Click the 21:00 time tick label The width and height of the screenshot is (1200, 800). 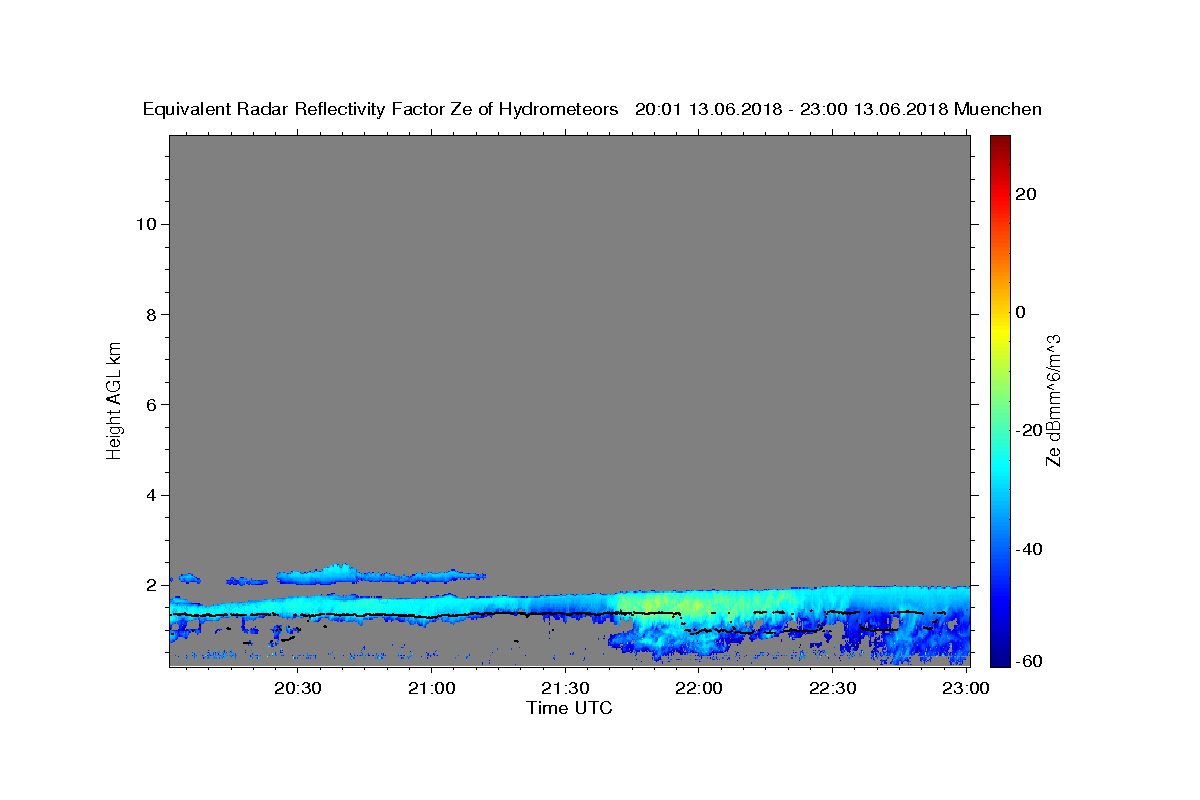(431, 688)
